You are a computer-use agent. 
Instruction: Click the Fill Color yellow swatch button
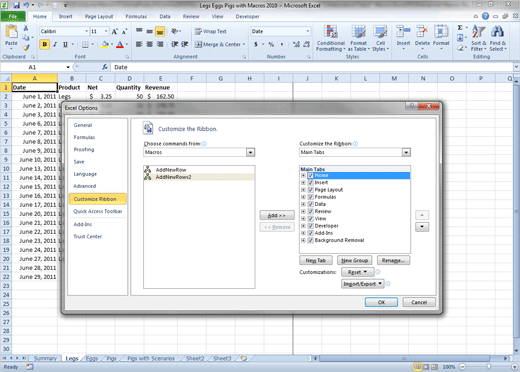(x=105, y=44)
